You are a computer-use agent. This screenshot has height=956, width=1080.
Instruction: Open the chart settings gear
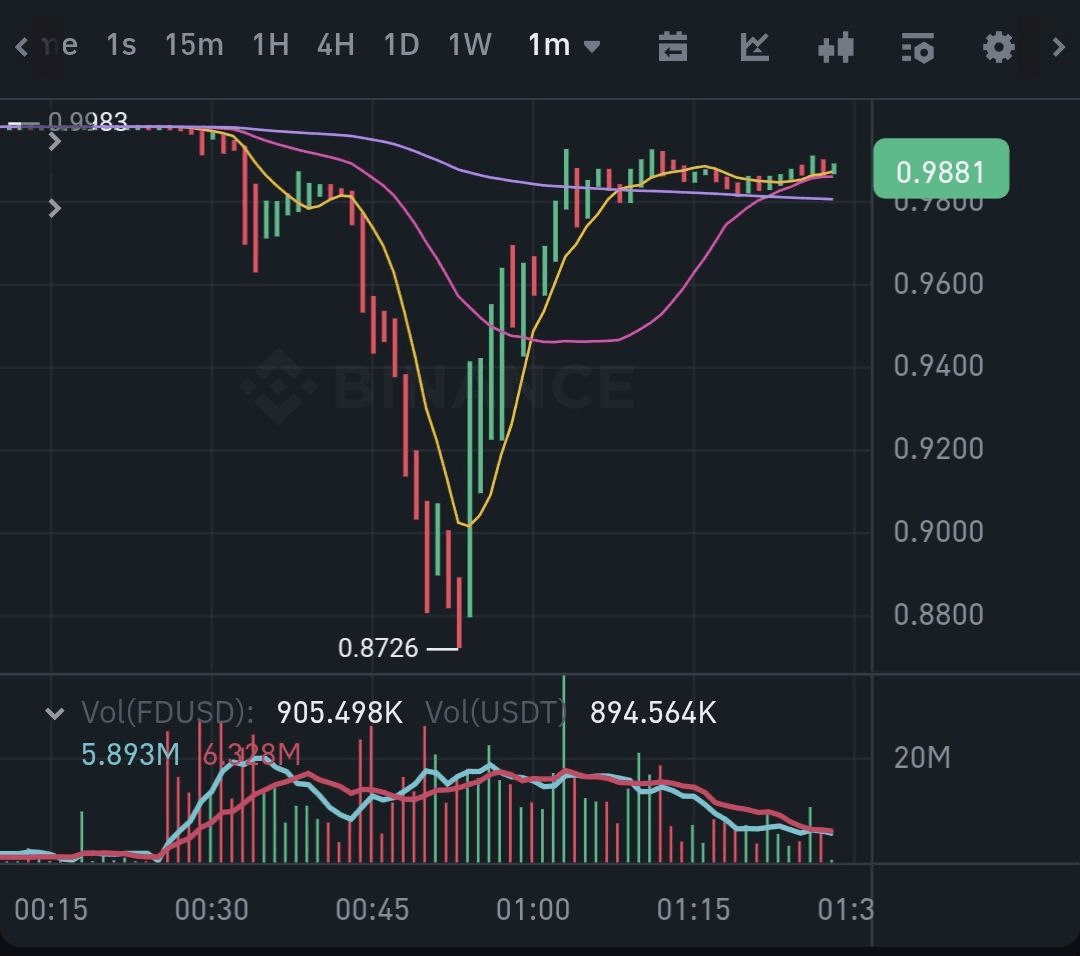click(997, 46)
